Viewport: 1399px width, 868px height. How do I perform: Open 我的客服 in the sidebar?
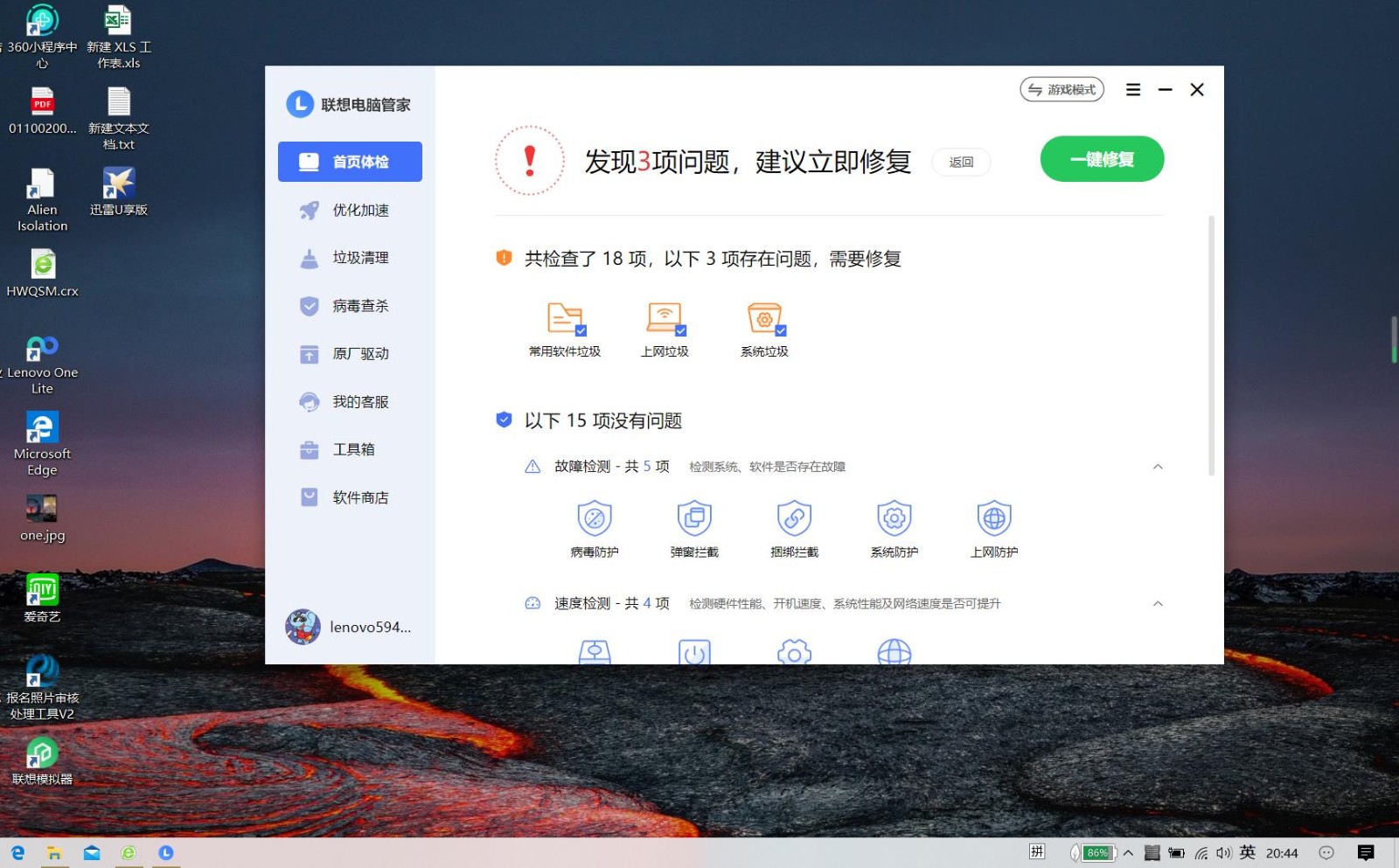pos(350,402)
